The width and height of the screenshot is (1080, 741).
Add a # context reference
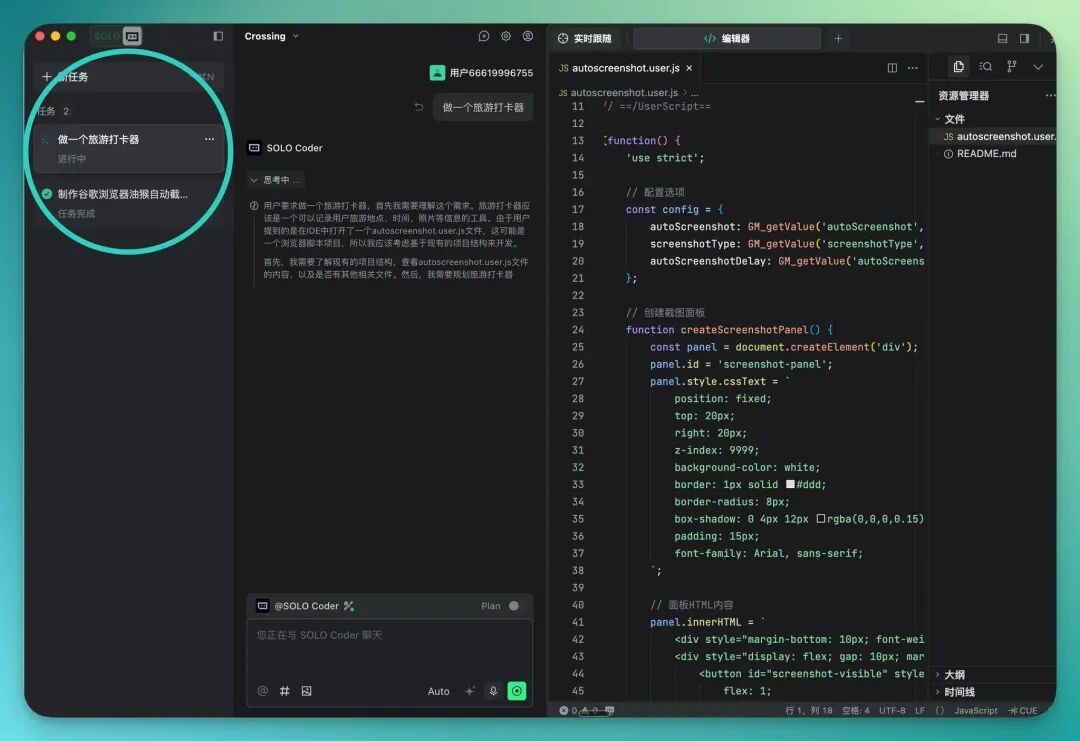(x=284, y=691)
